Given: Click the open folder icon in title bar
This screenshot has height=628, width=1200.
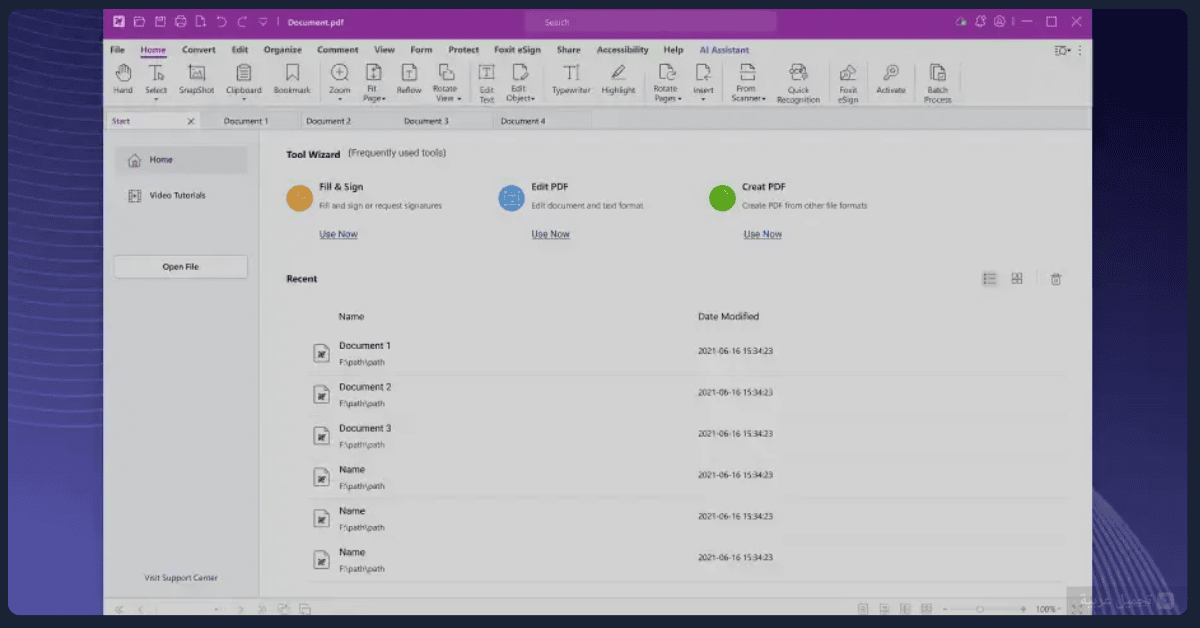Looking at the screenshot, I should pos(139,21).
